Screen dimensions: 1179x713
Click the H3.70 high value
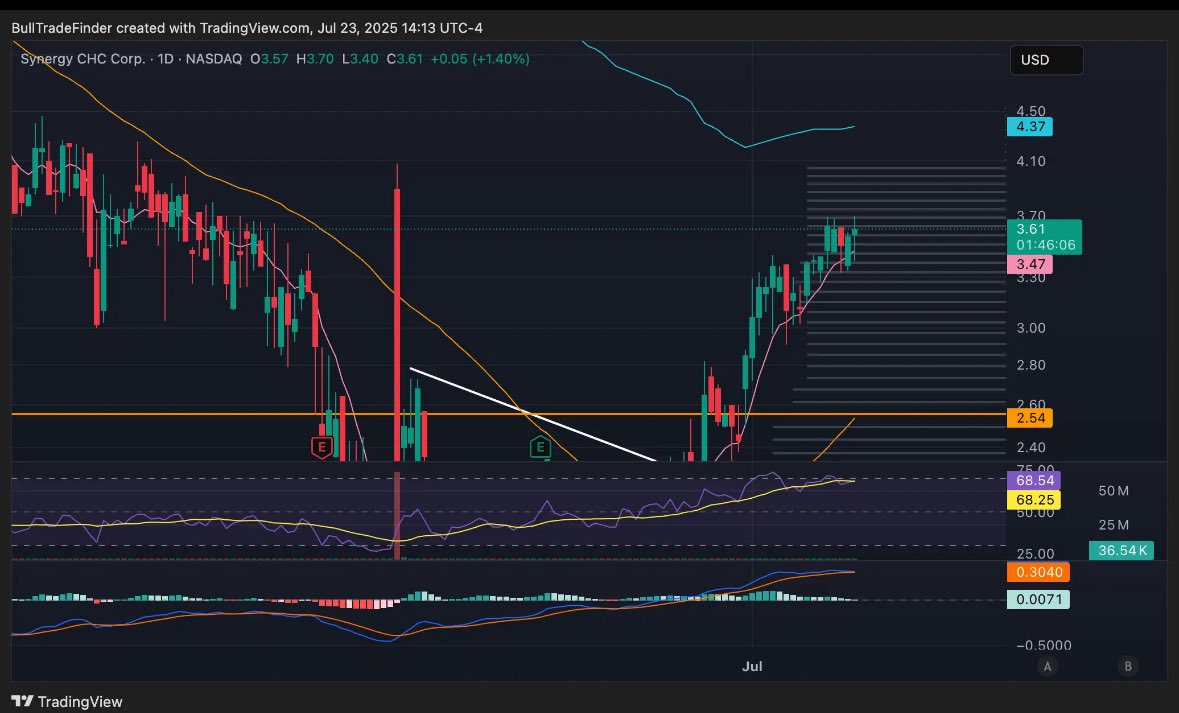pyautogui.click(x=314, y=59)
